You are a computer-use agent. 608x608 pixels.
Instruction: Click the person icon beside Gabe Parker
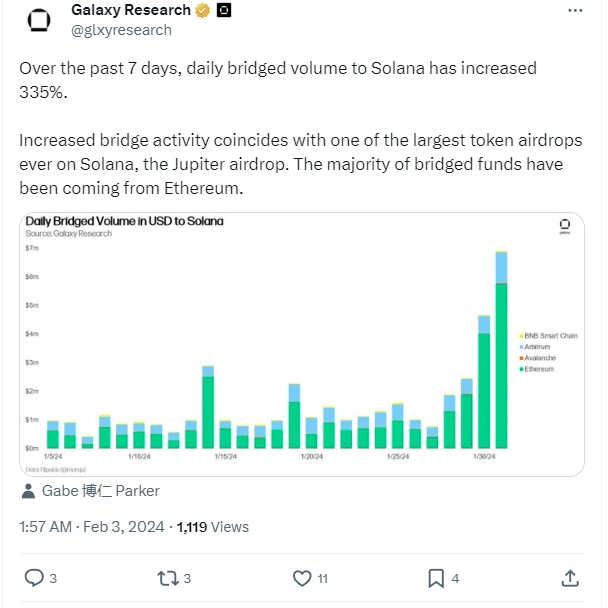28,491
